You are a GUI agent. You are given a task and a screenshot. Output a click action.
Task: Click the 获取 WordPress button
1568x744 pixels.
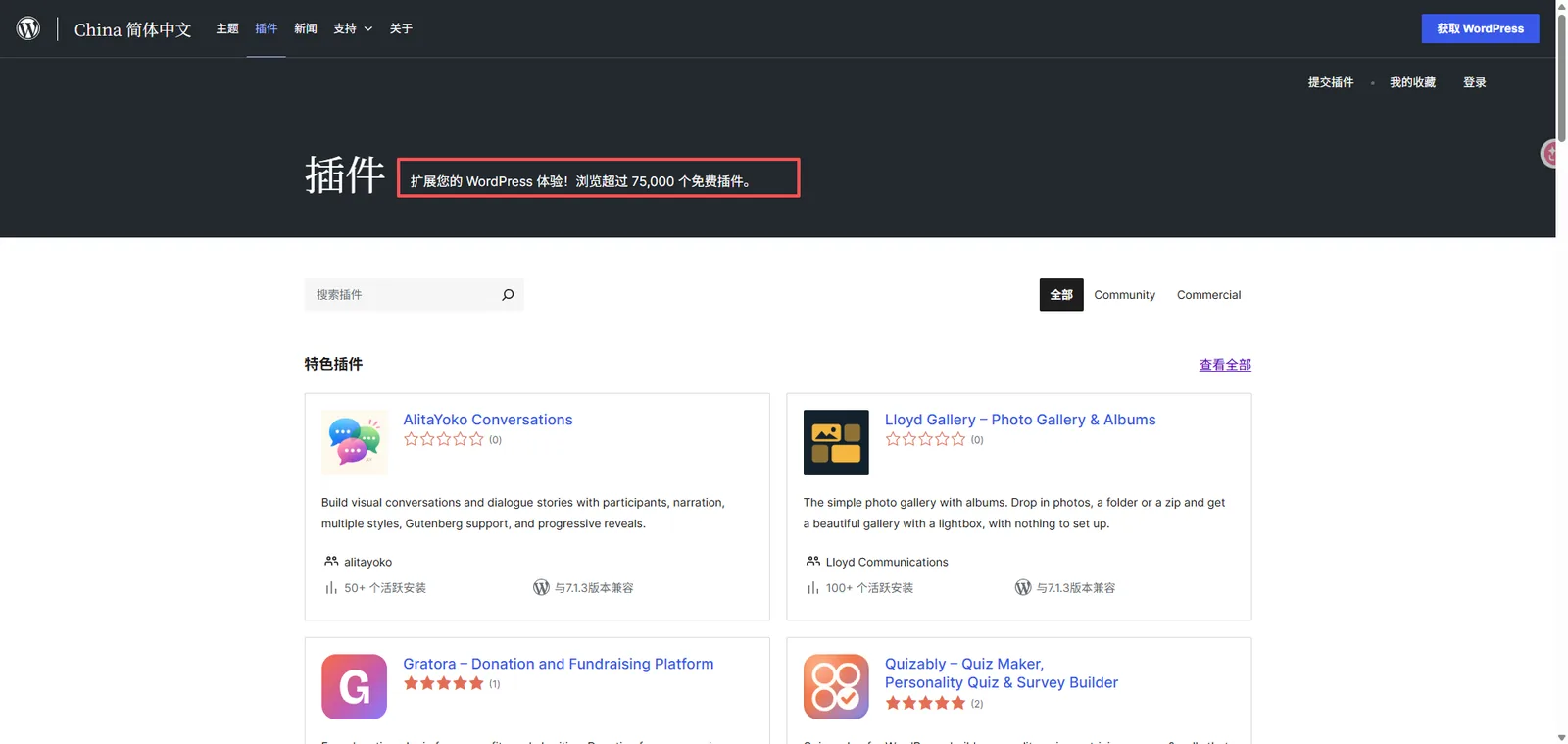(1481, 28)
